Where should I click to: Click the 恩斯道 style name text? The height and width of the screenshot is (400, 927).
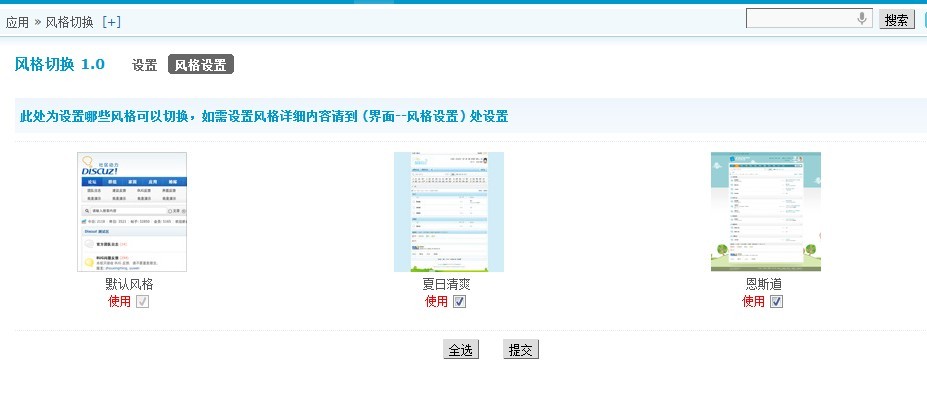click(764, 284)
